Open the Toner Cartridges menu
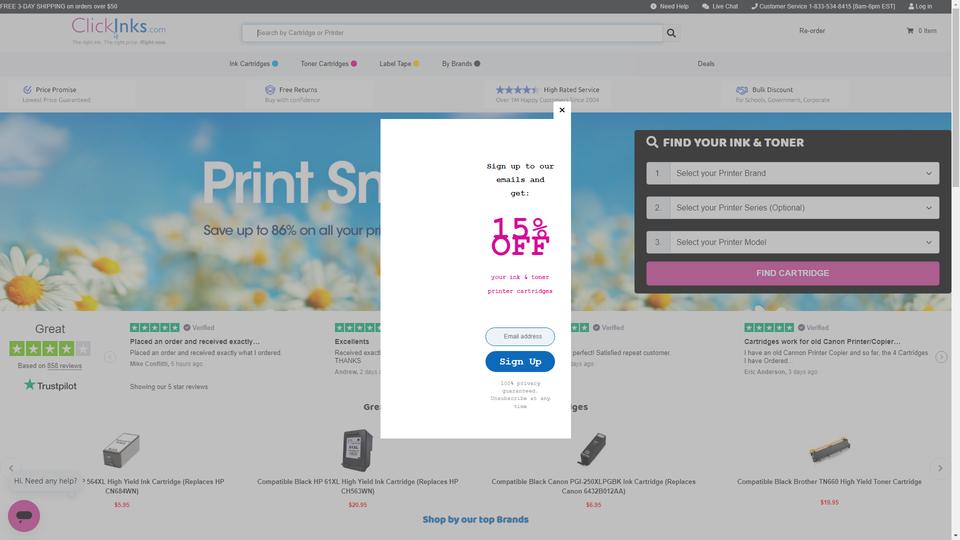960x540 pixels. pyautogui.click(x=329, y=64)
